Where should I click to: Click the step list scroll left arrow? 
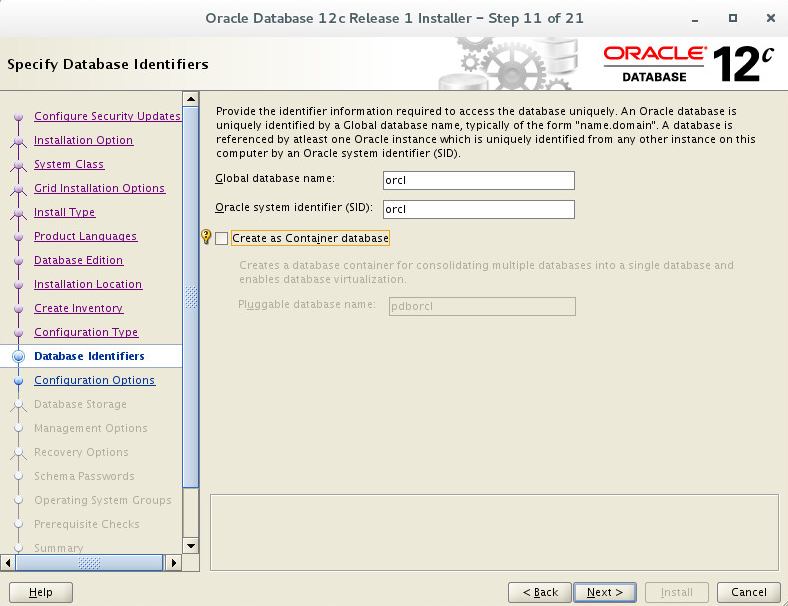(x=8, y=563)
